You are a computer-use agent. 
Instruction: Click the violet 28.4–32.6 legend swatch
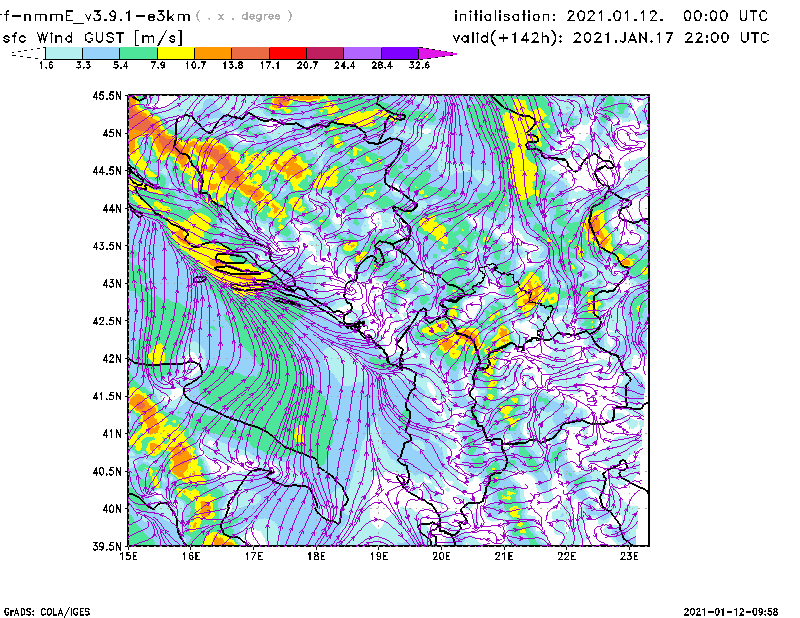tap(399, 53)
